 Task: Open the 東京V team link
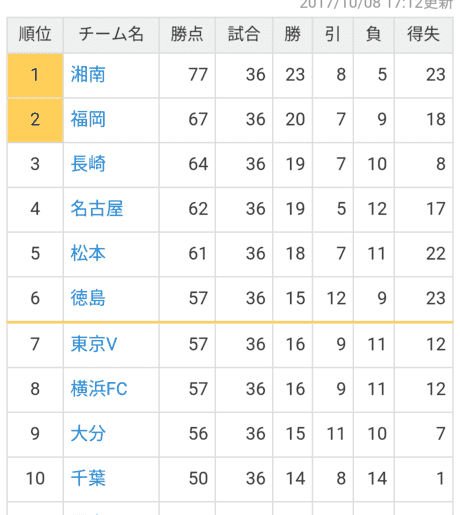[x=94, y=344]
